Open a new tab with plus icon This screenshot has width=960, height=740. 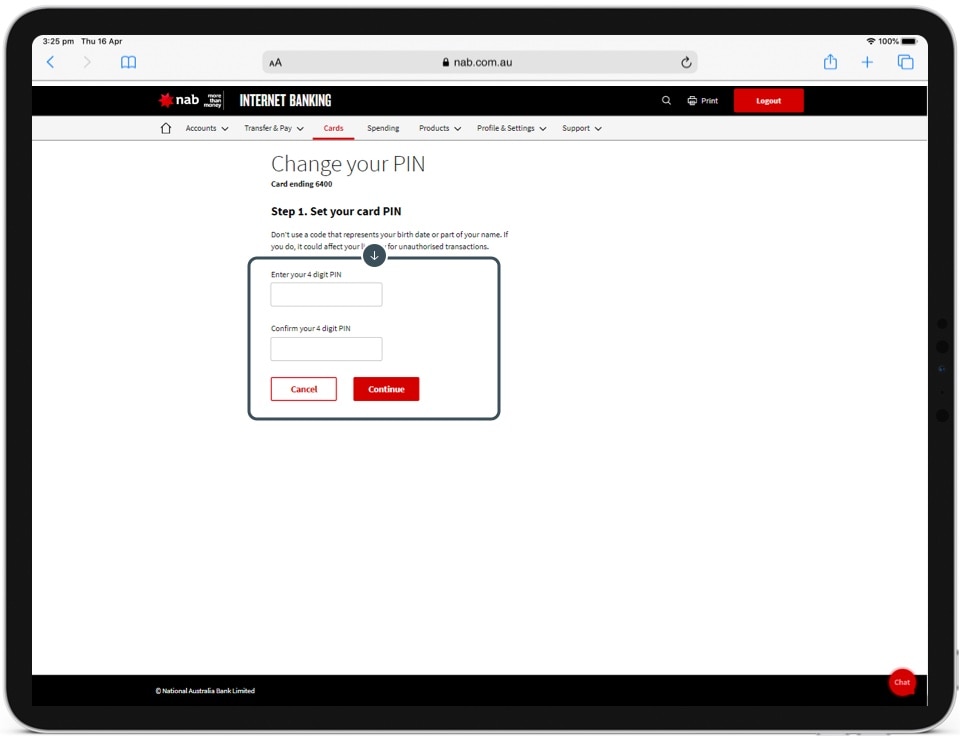pos(867,62)
